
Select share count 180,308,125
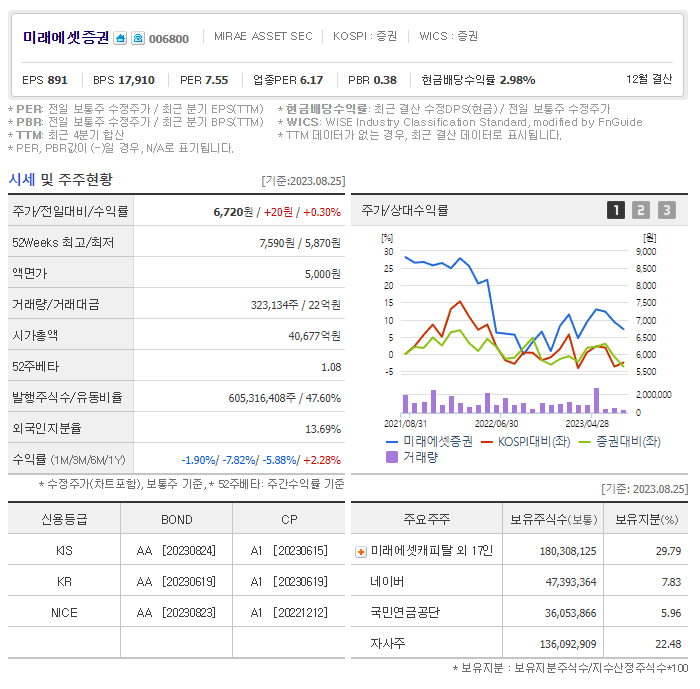click(568, 551)
